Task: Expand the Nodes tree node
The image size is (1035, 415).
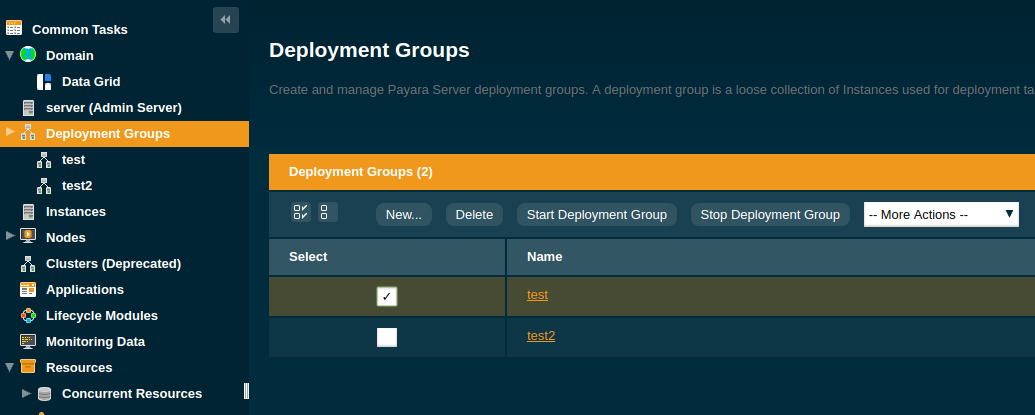Action: coord(10,237)
